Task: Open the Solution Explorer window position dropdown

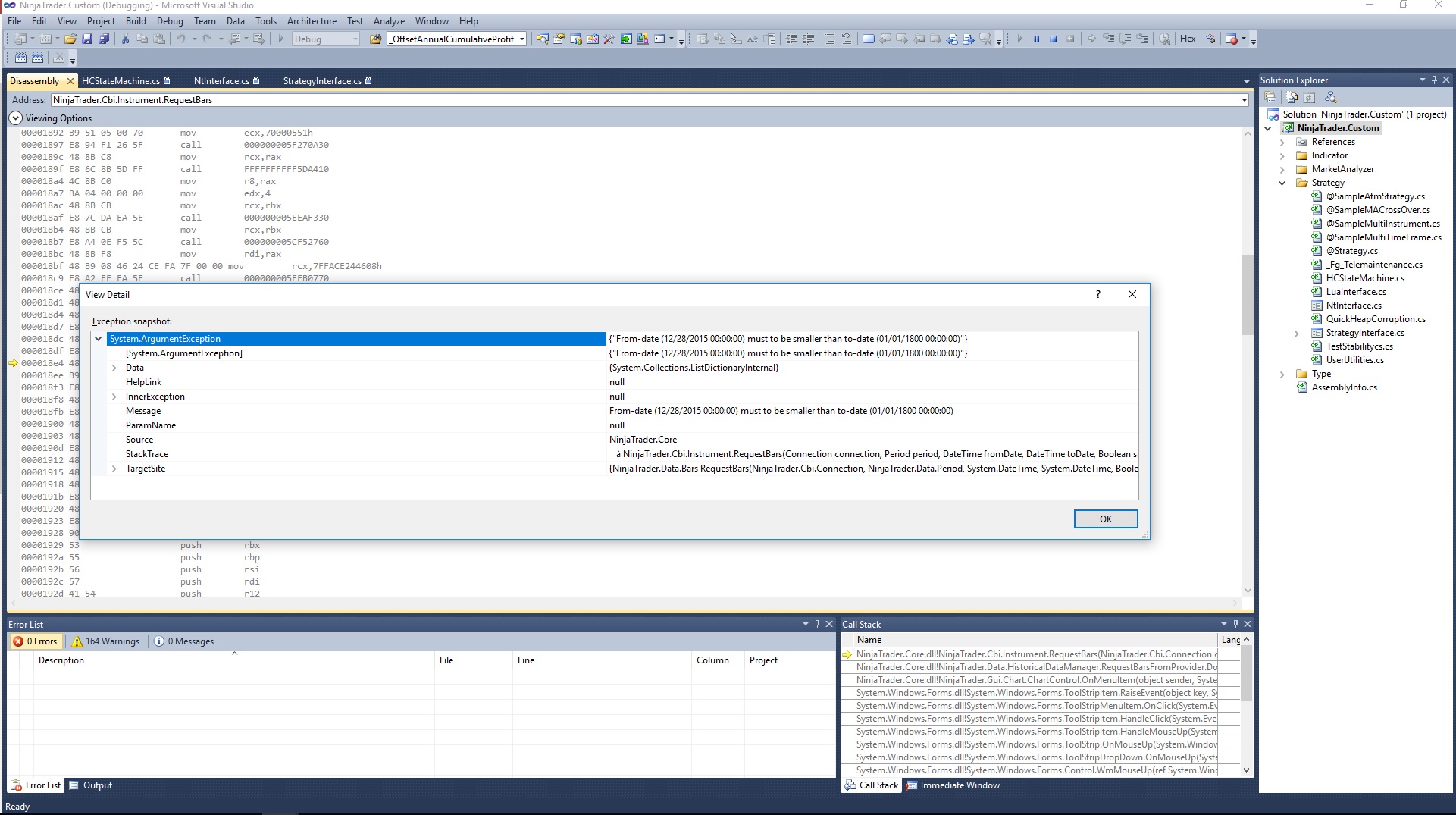Action: [x=1422, y=80]
